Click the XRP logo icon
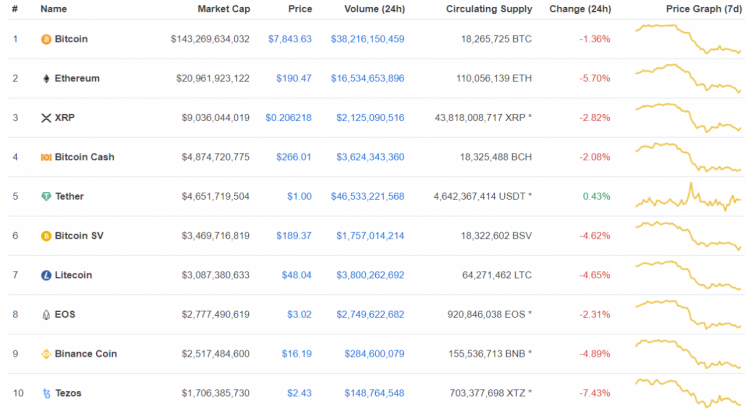Screen dimensions: 745x412 [46, 118]
